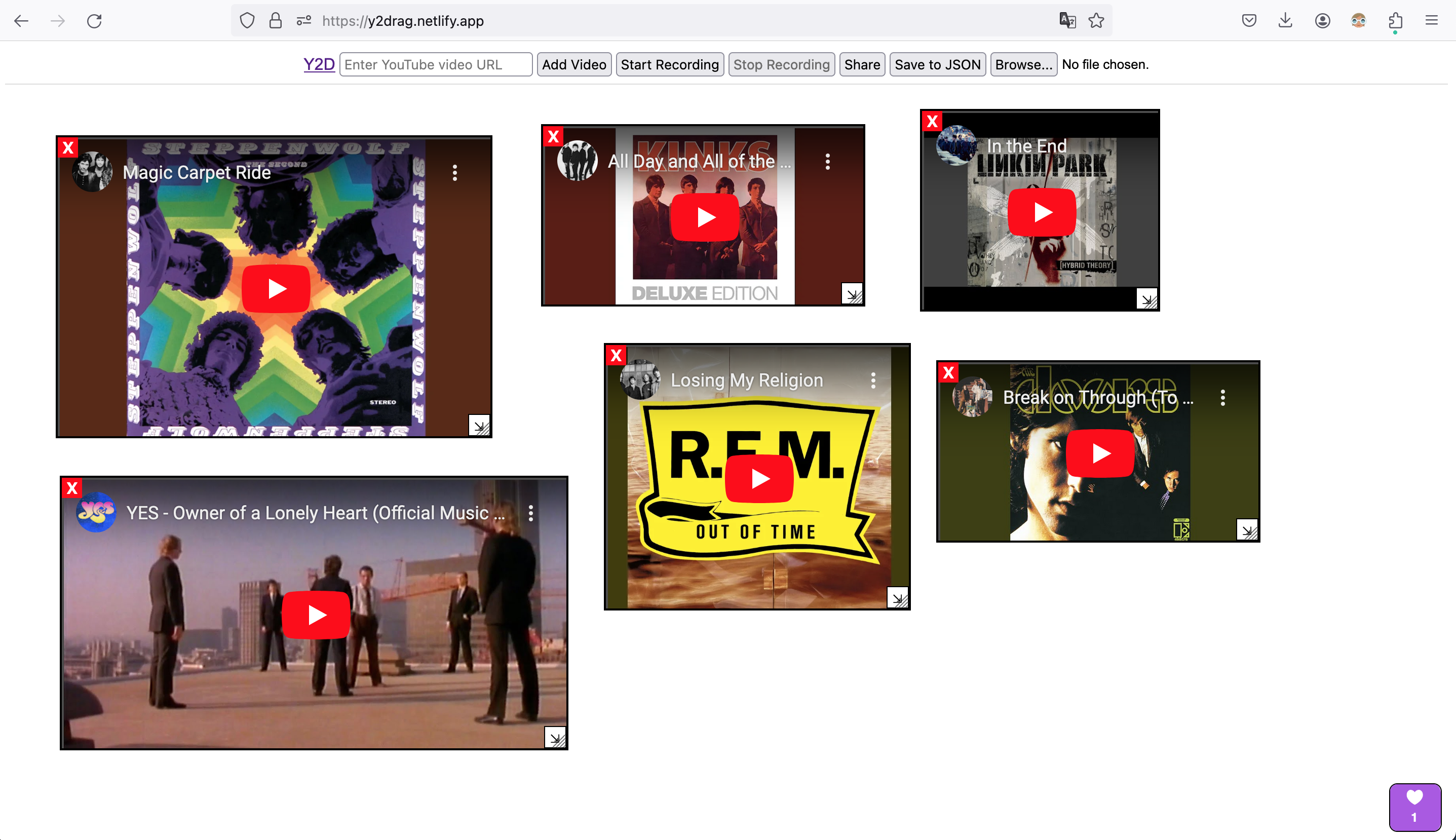
Task: Open the Y2D home link
Action: [319, 64]
